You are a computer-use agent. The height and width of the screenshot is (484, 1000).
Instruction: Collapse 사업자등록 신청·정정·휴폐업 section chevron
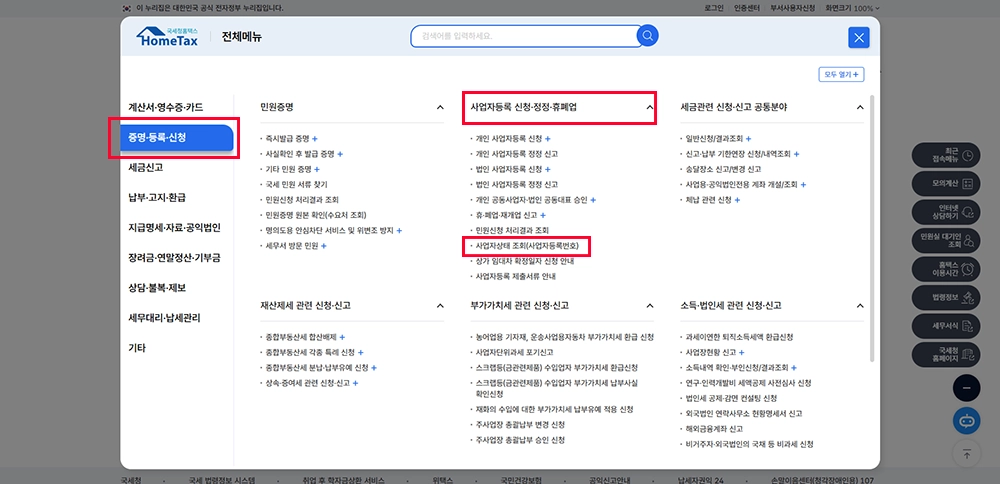click(650, 107)
